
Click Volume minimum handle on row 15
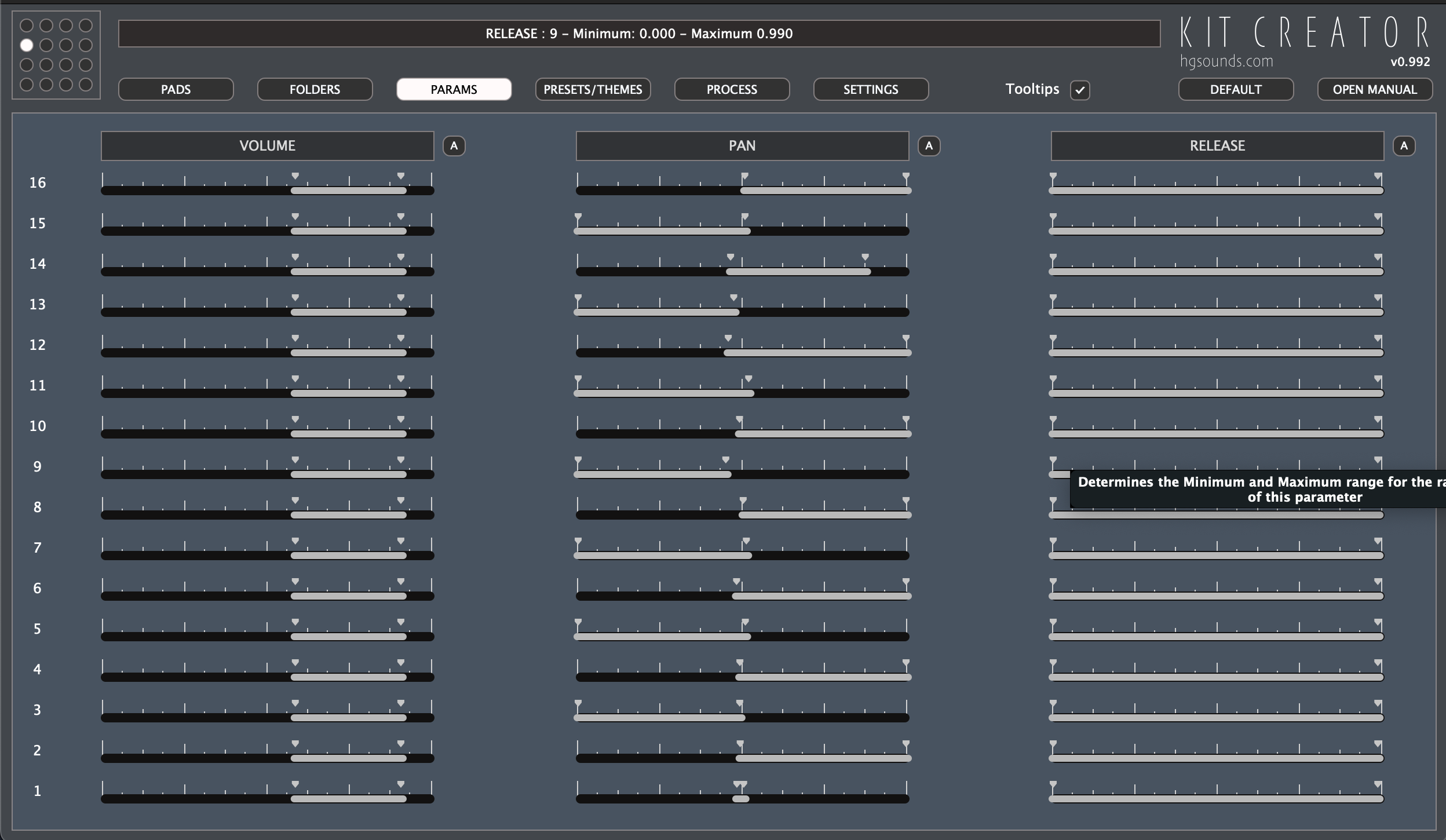pos(295,217)
